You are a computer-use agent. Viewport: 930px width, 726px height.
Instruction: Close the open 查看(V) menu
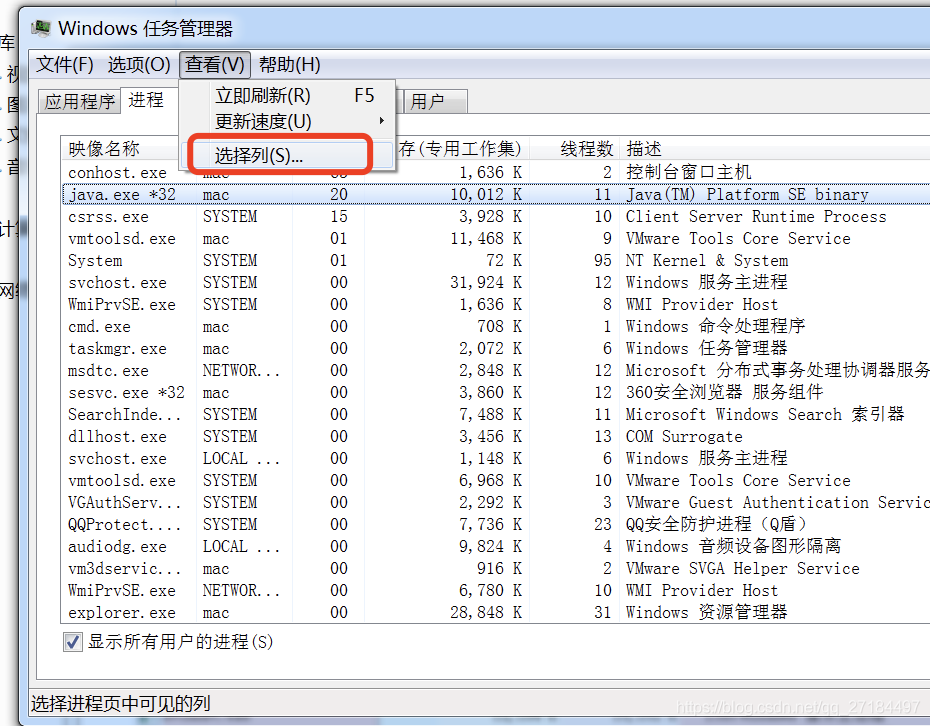click(x=215, y=64)
